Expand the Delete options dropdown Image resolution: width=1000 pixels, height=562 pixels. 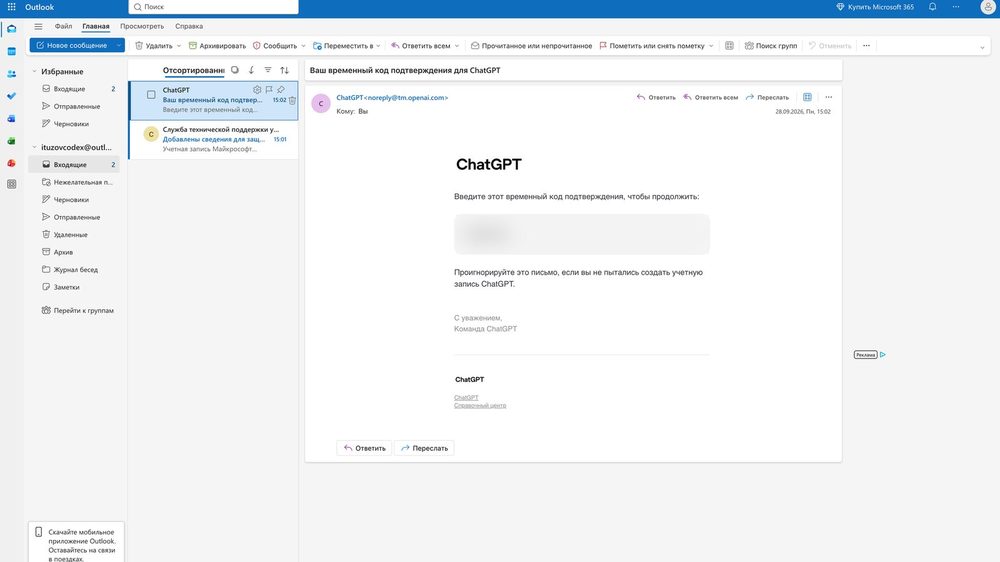coord(179,46)
